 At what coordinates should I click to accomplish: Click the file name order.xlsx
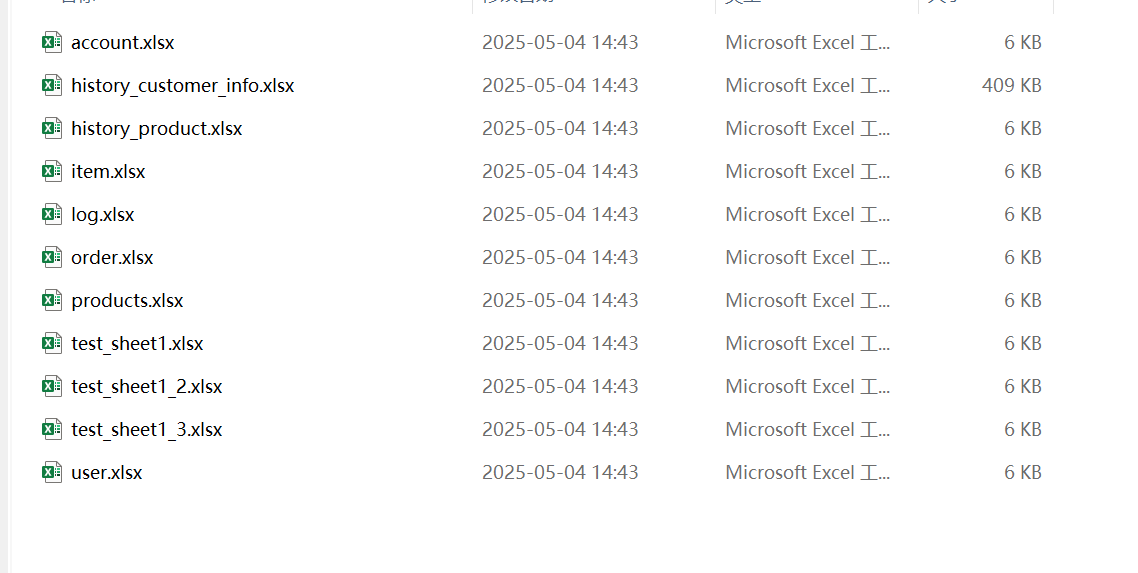tap(112, 257)
